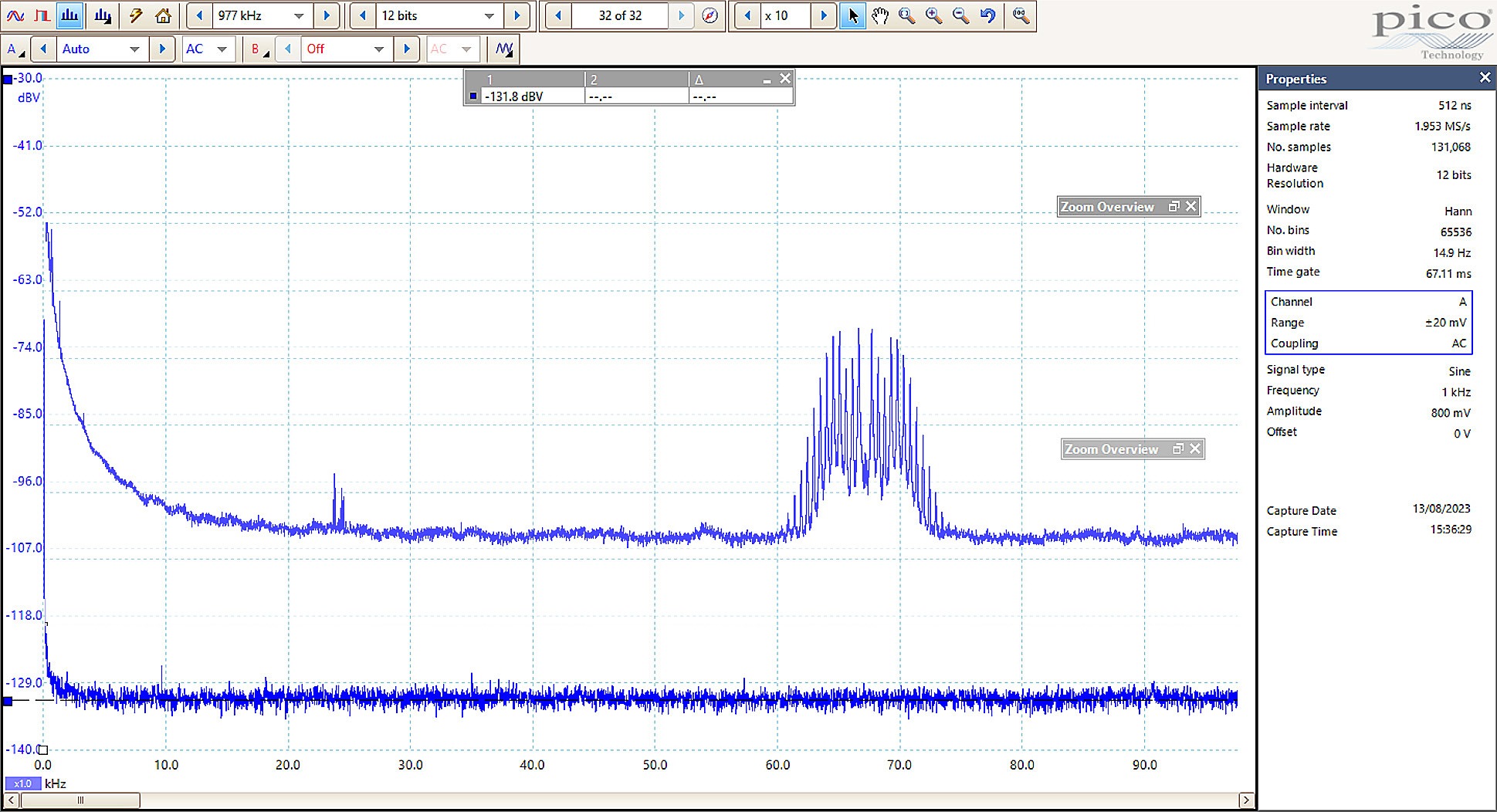Step Channel B range up from Off

[x=407, y=49]
